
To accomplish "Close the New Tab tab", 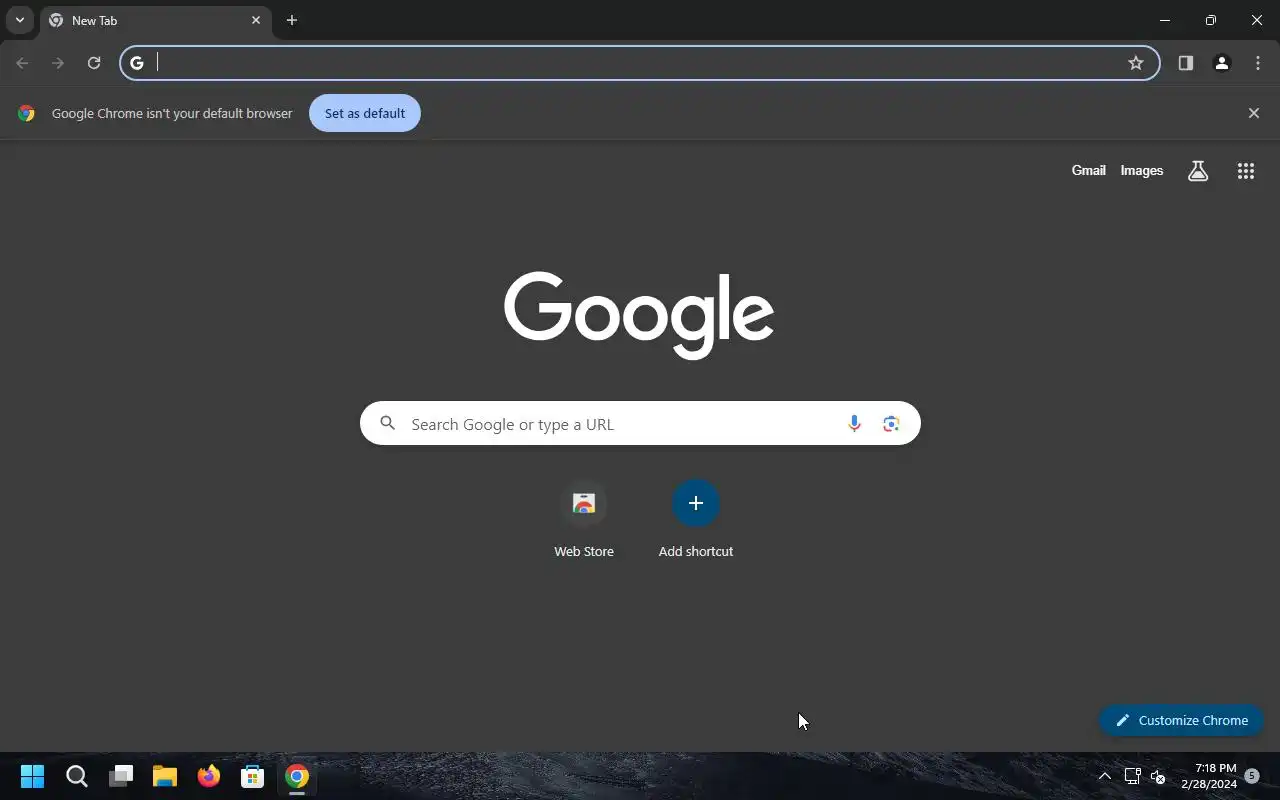I will click(256, 20).
